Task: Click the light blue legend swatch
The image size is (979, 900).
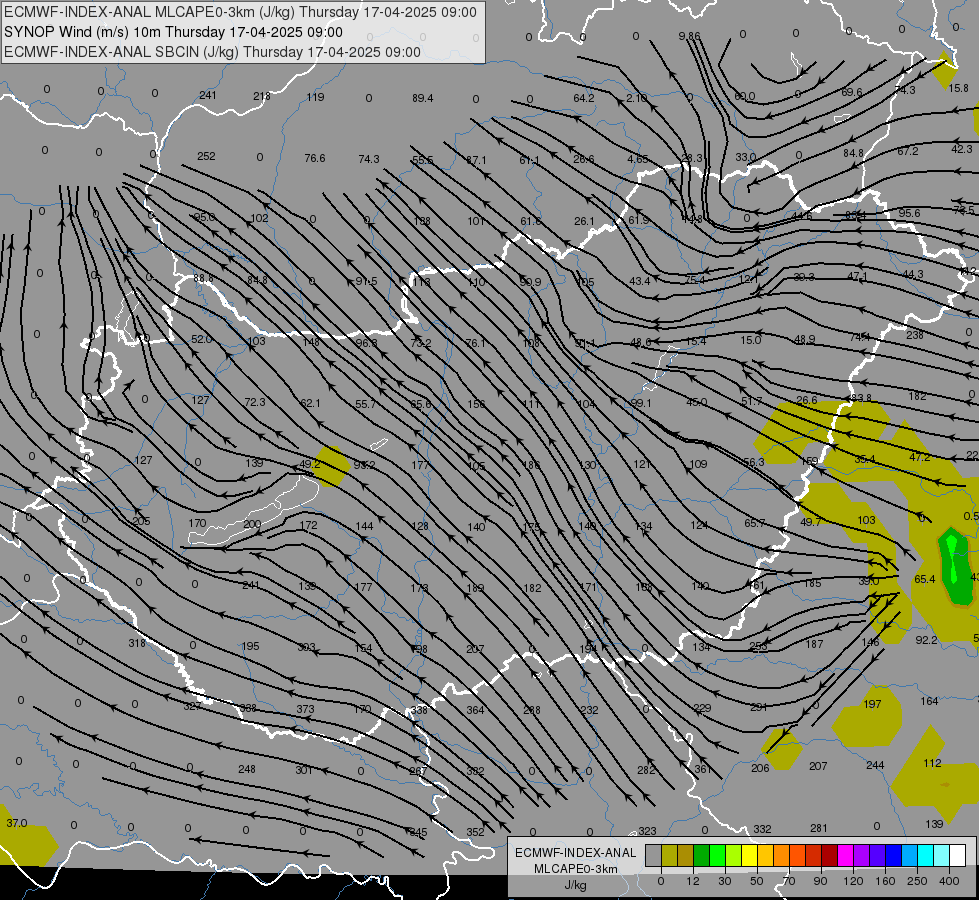Action: click(909, 855)
